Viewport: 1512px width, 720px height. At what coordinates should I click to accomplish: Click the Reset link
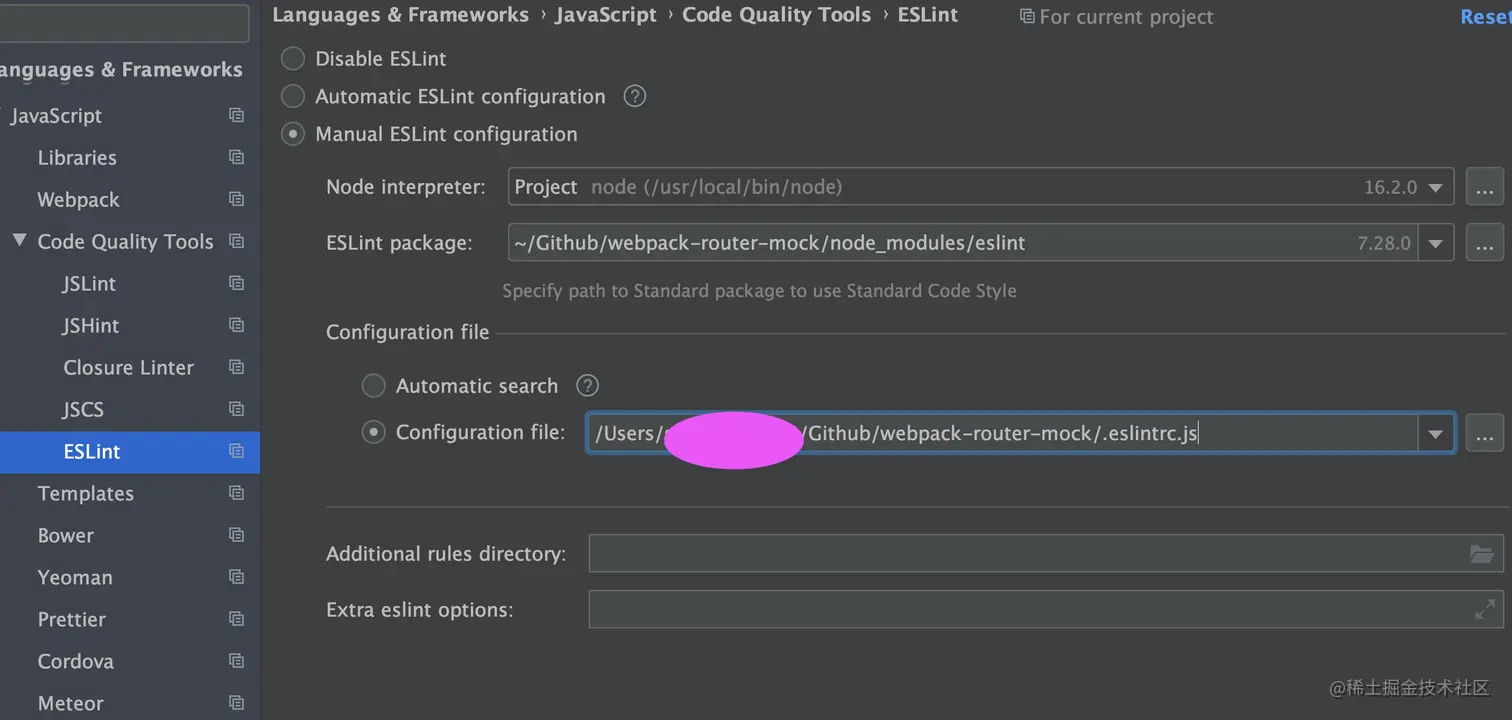pyautogui.click(x=1485, y=16)
